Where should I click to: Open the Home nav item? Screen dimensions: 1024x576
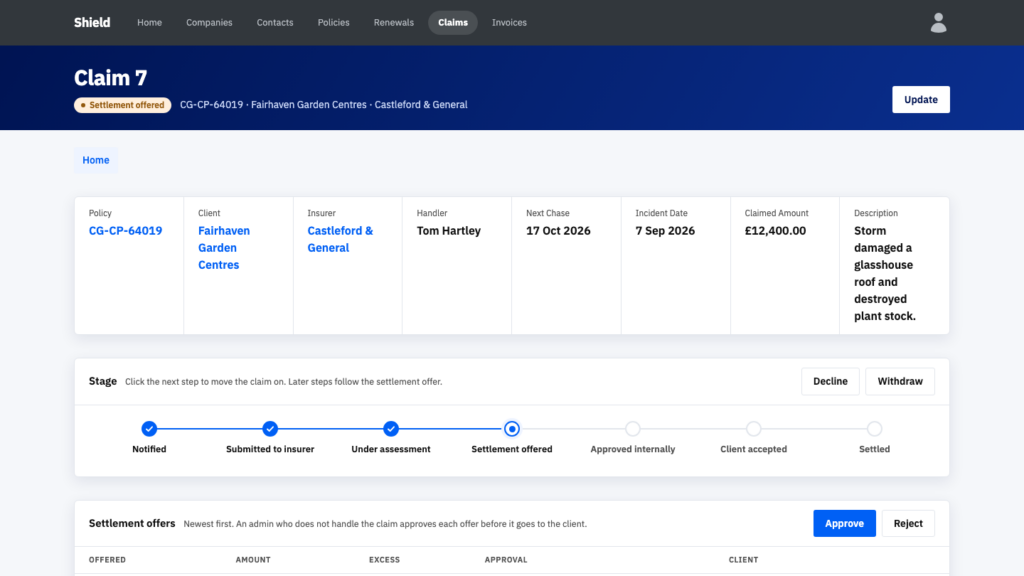point(150,22)
